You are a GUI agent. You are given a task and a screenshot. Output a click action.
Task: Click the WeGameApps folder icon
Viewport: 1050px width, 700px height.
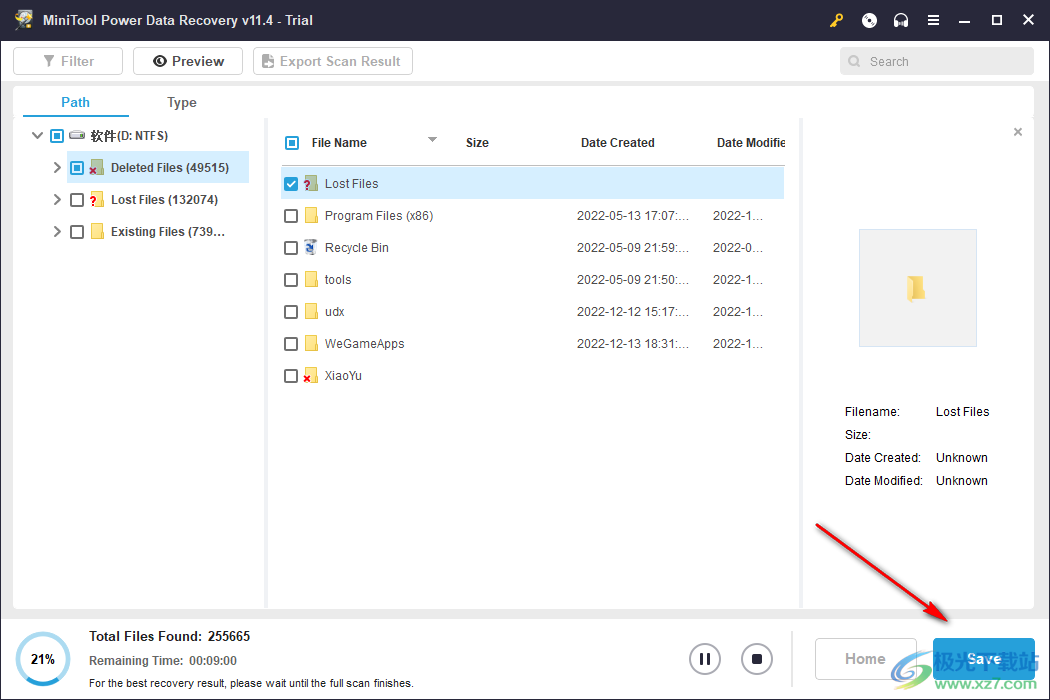pos(311,344)
